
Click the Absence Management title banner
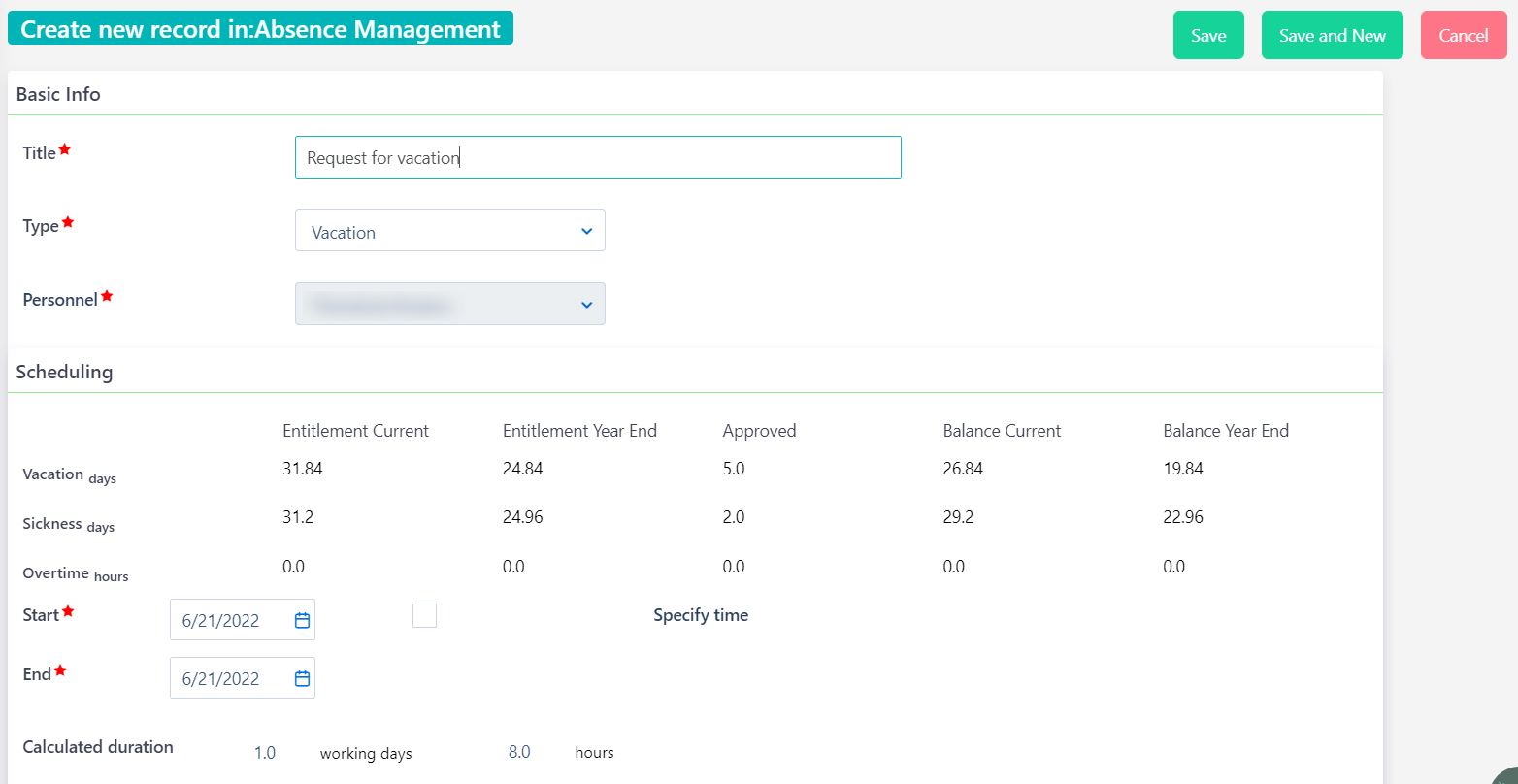point(260,28)
